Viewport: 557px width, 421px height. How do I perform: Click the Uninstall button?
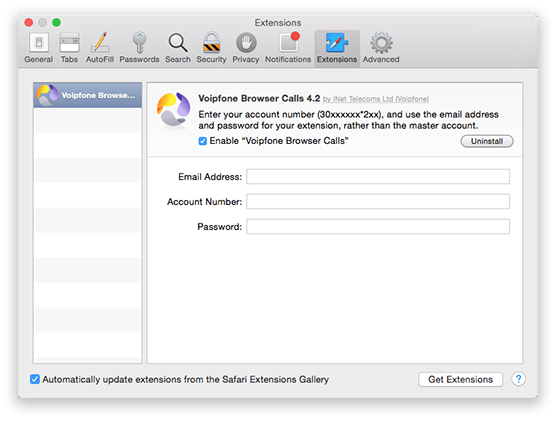487,141
